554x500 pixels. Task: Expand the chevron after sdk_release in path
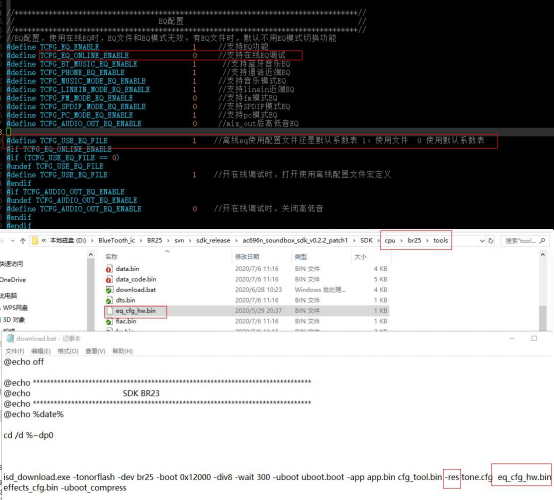tap(236, 241)
